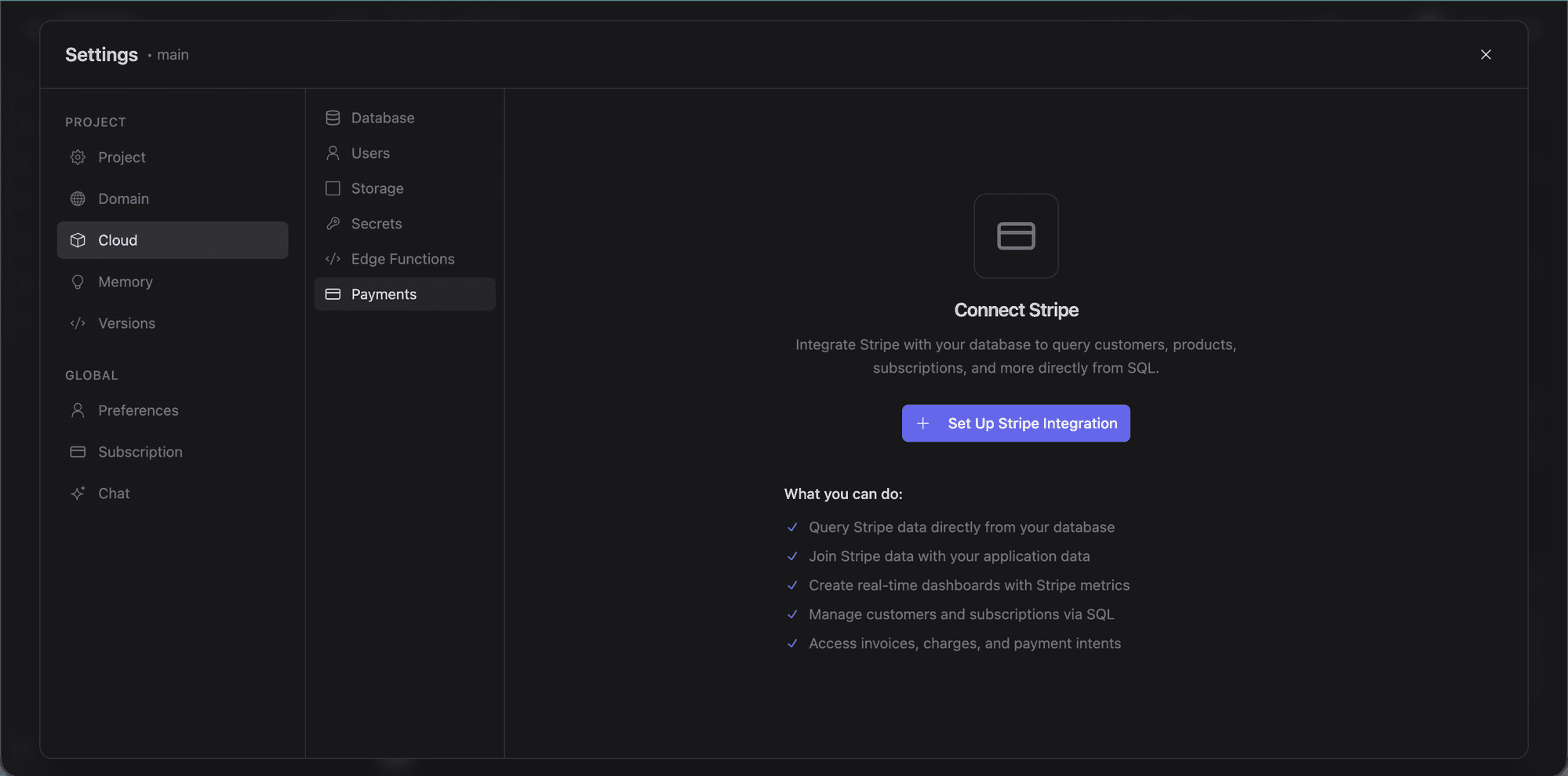Click the 'What you can do:' label

pyautogui.click(x=843, y=494)
